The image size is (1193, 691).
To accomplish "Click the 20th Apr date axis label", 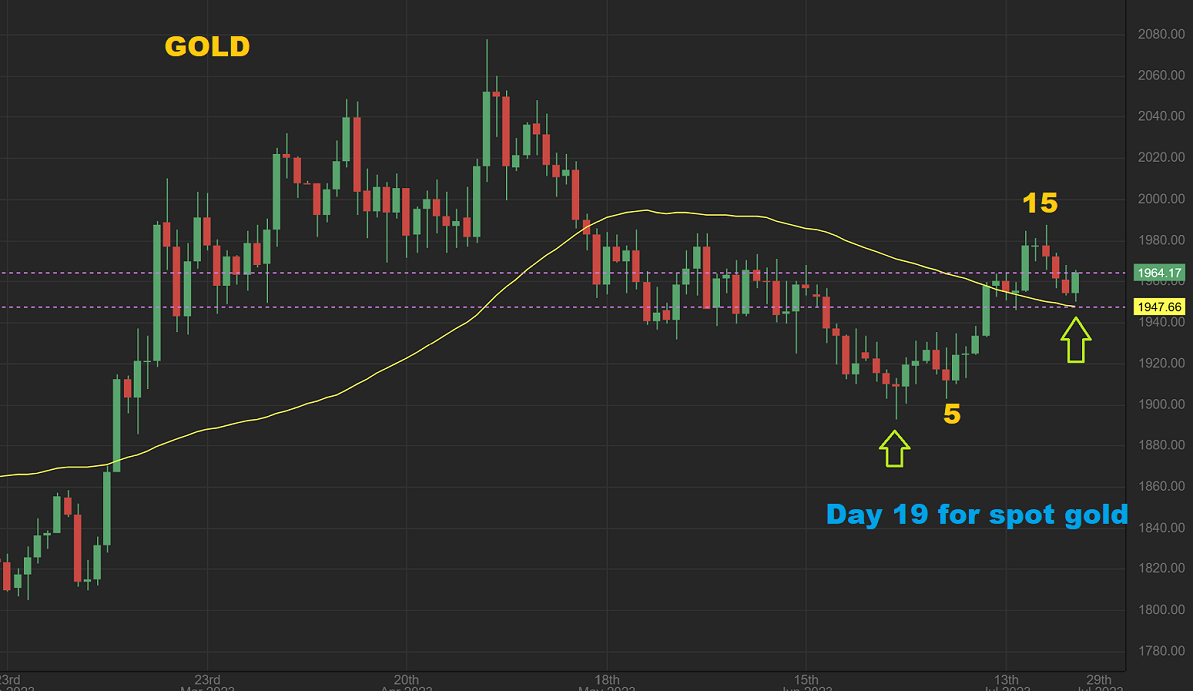I will coord(406,683).
